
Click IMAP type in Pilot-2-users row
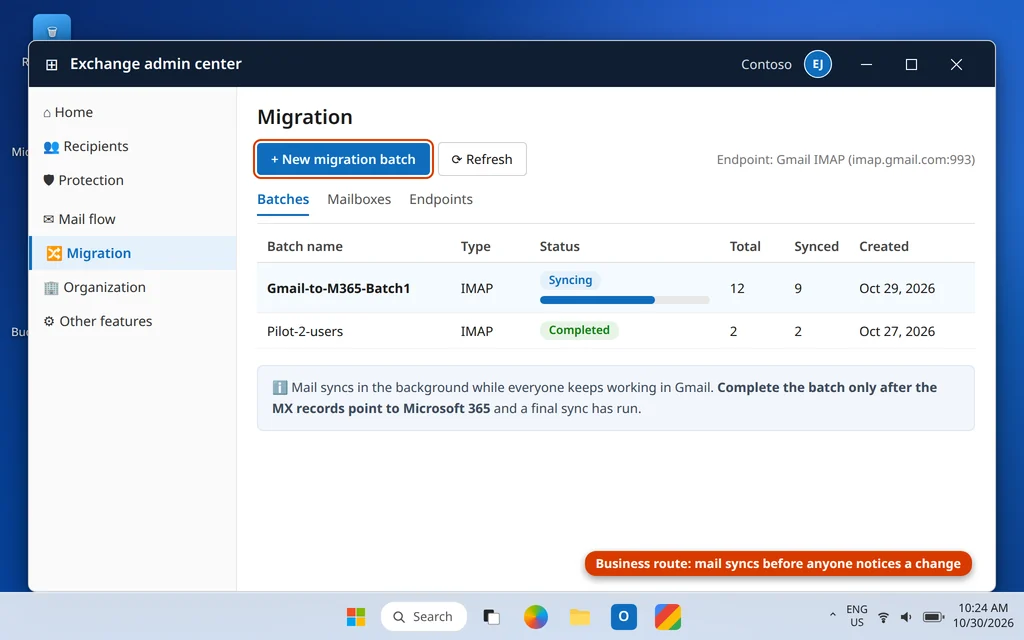477,332
